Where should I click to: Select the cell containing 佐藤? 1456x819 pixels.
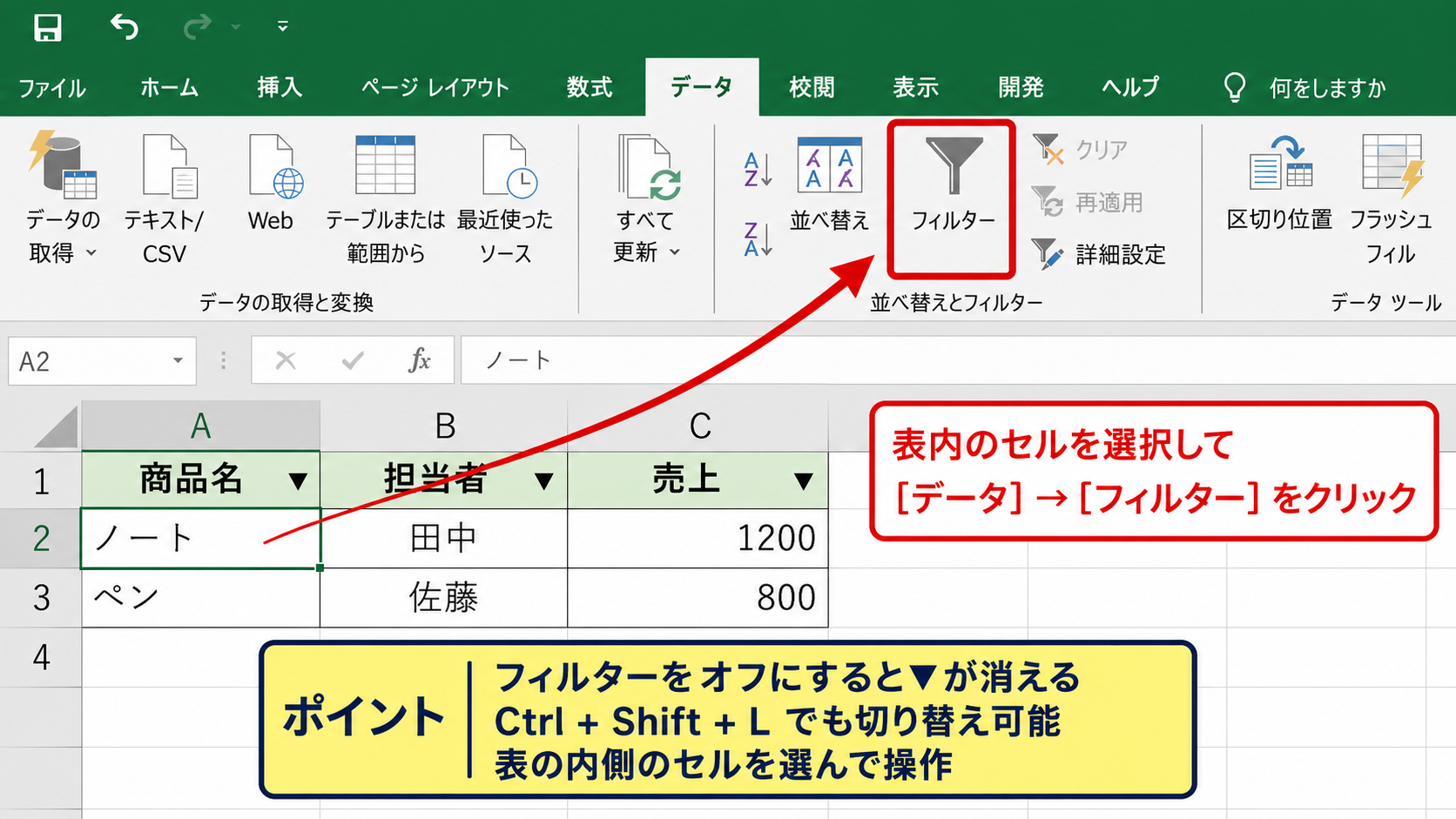pyautogui.click(x=444, y=598)
